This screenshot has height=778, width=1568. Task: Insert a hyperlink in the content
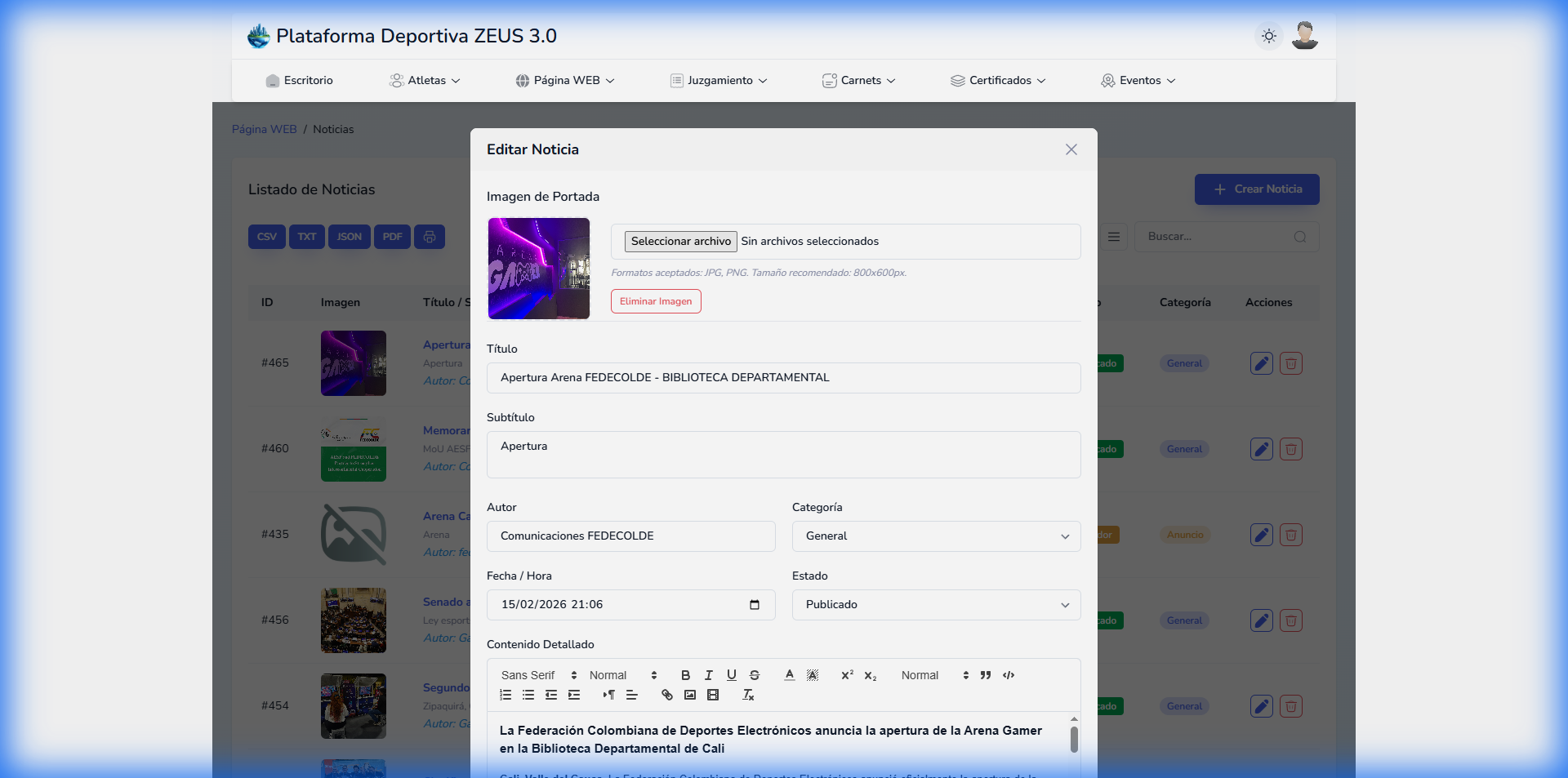click(667, 695)
